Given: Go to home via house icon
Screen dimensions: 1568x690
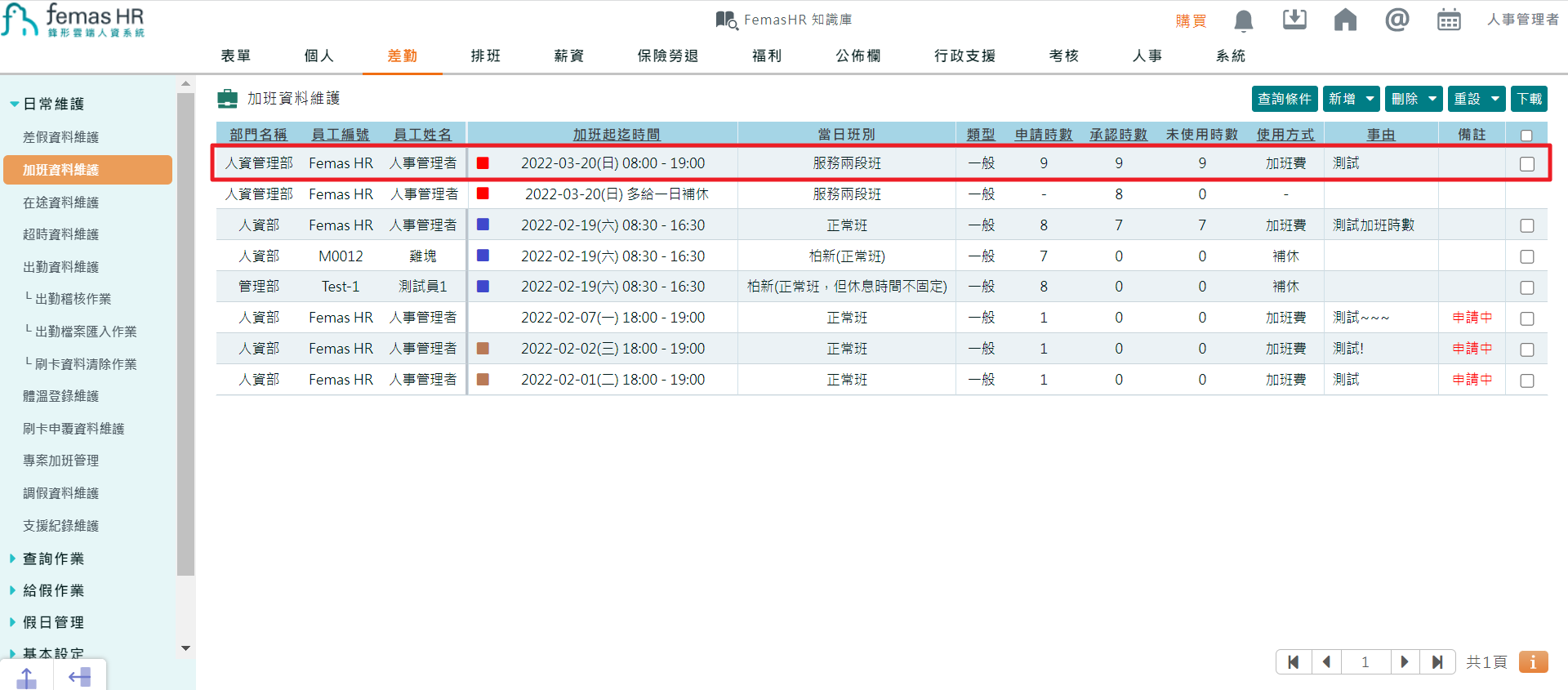Looking at the screenshot, I should (1345, 20).
